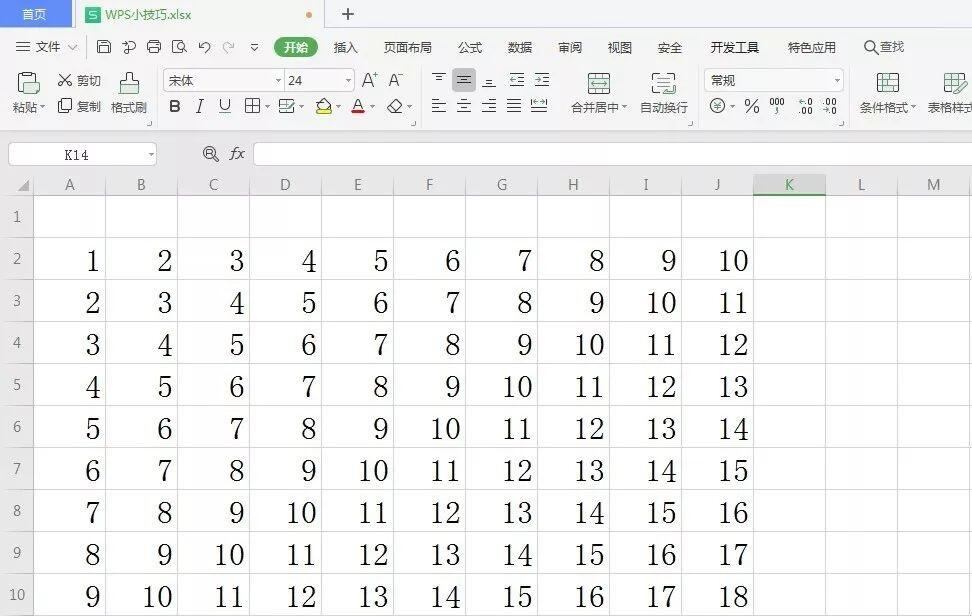The width and height of the screenshot is (972, 616).
Task: Toggle 自动换行 wrap text
Action: coord(664,92)
